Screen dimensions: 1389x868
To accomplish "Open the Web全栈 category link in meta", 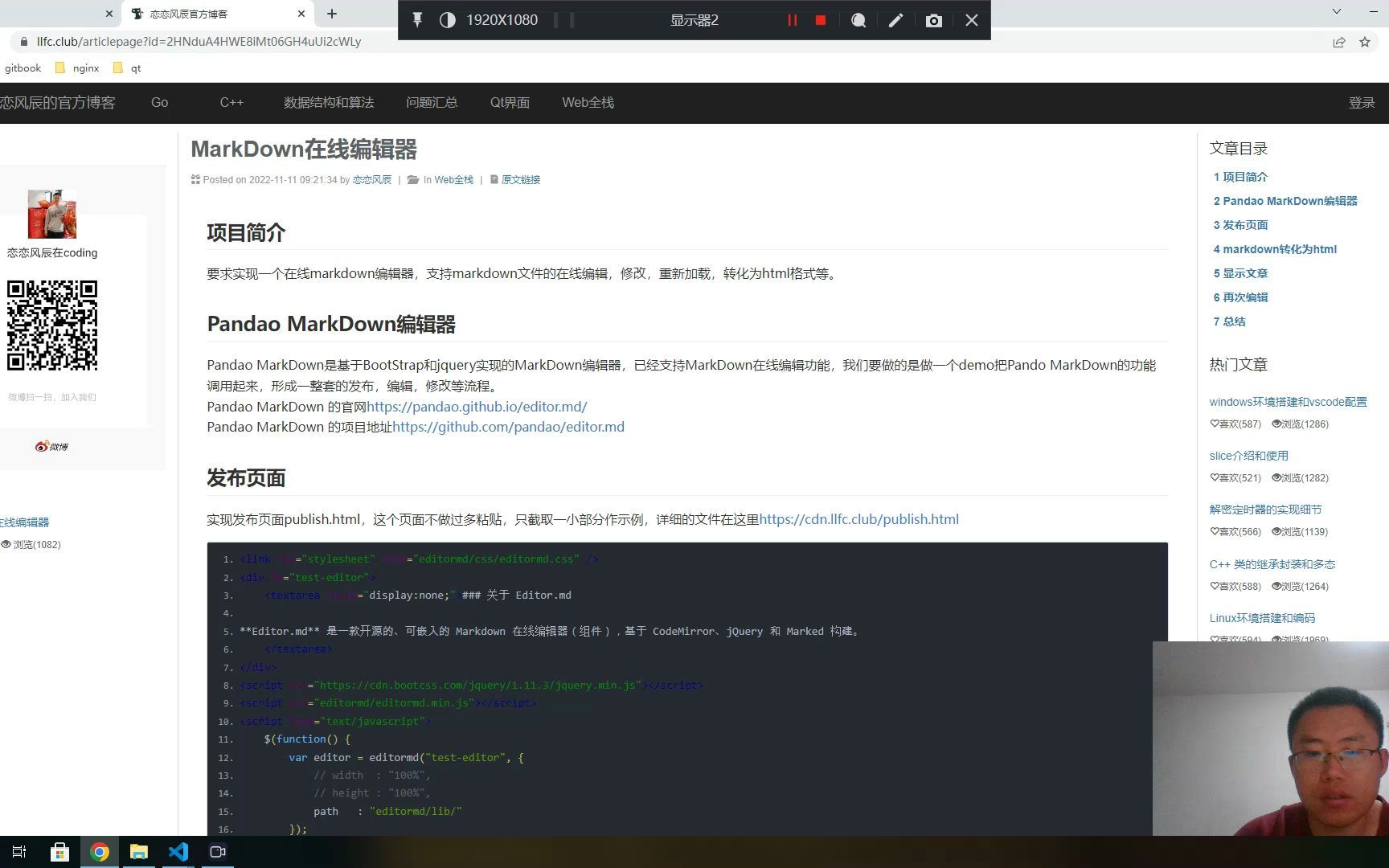I will [x=454, y=180].
